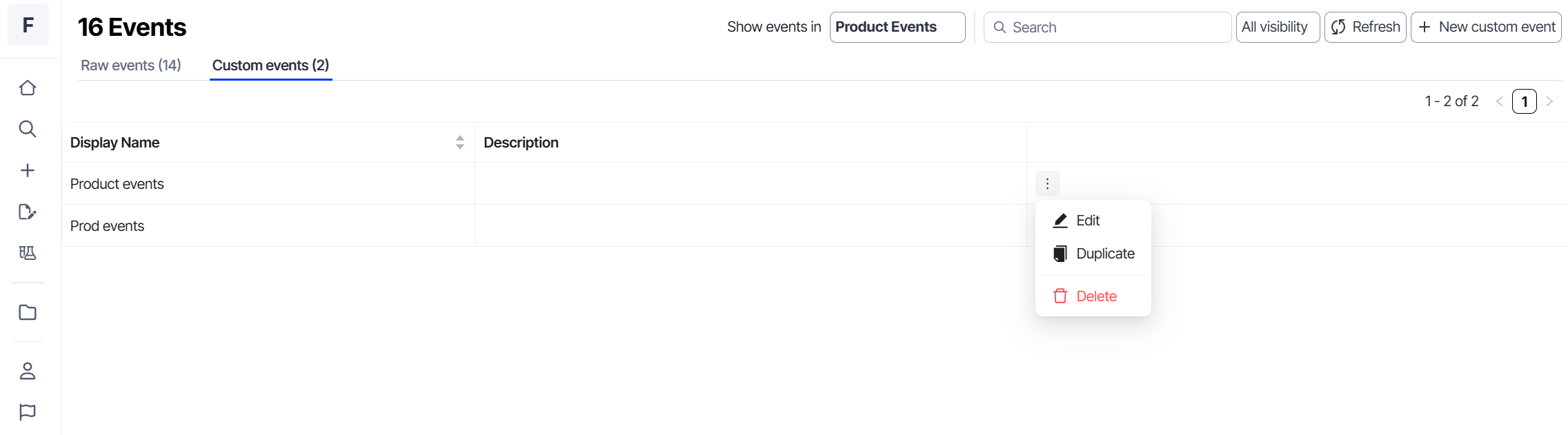The height and width of the screenshot is (435, 1568).
Task: Click the magnifier icon in Search box
Action: point(1000,27)
